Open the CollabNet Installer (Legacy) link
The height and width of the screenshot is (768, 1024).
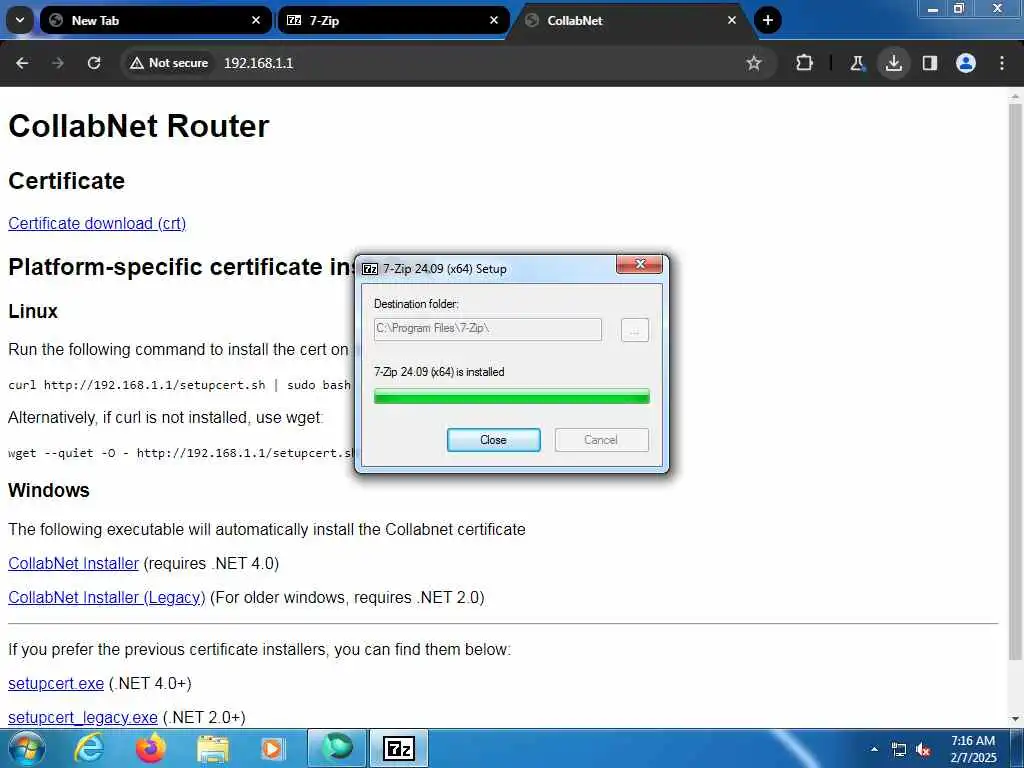pos(106,597)
